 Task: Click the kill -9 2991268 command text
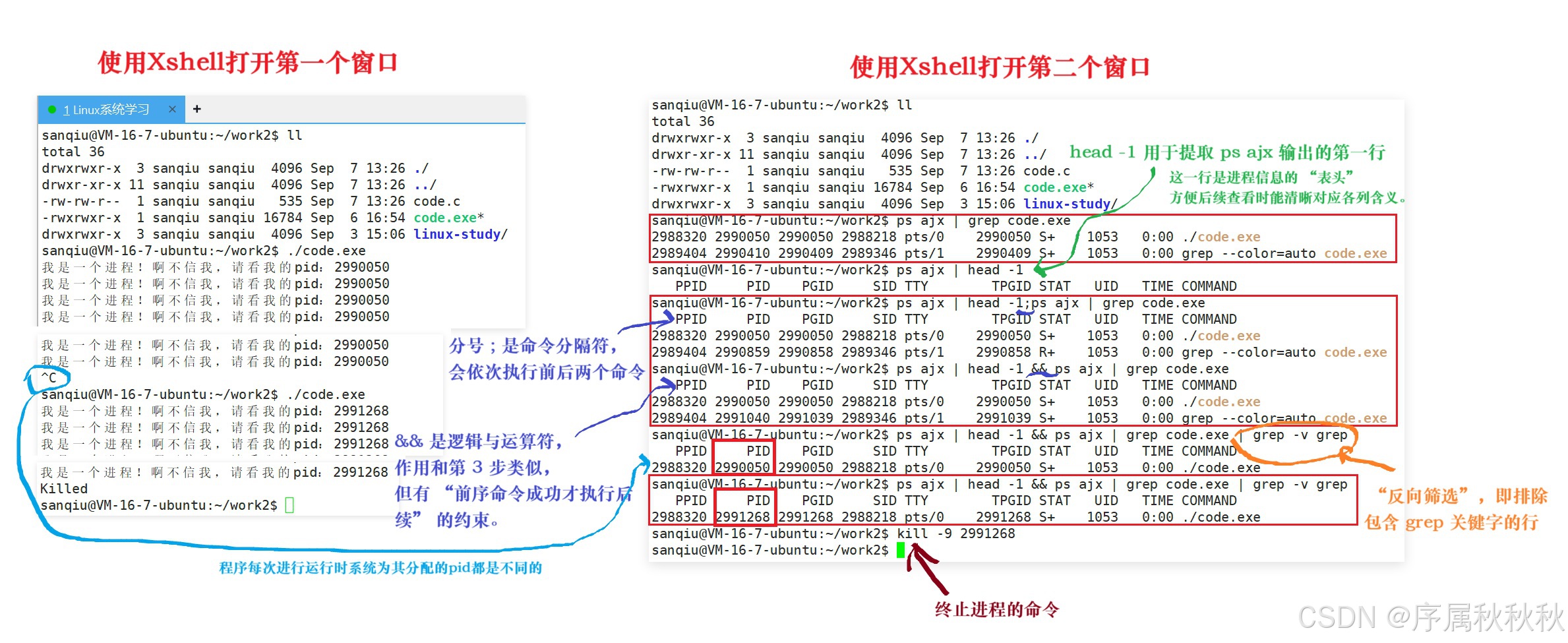pos(956,533)
